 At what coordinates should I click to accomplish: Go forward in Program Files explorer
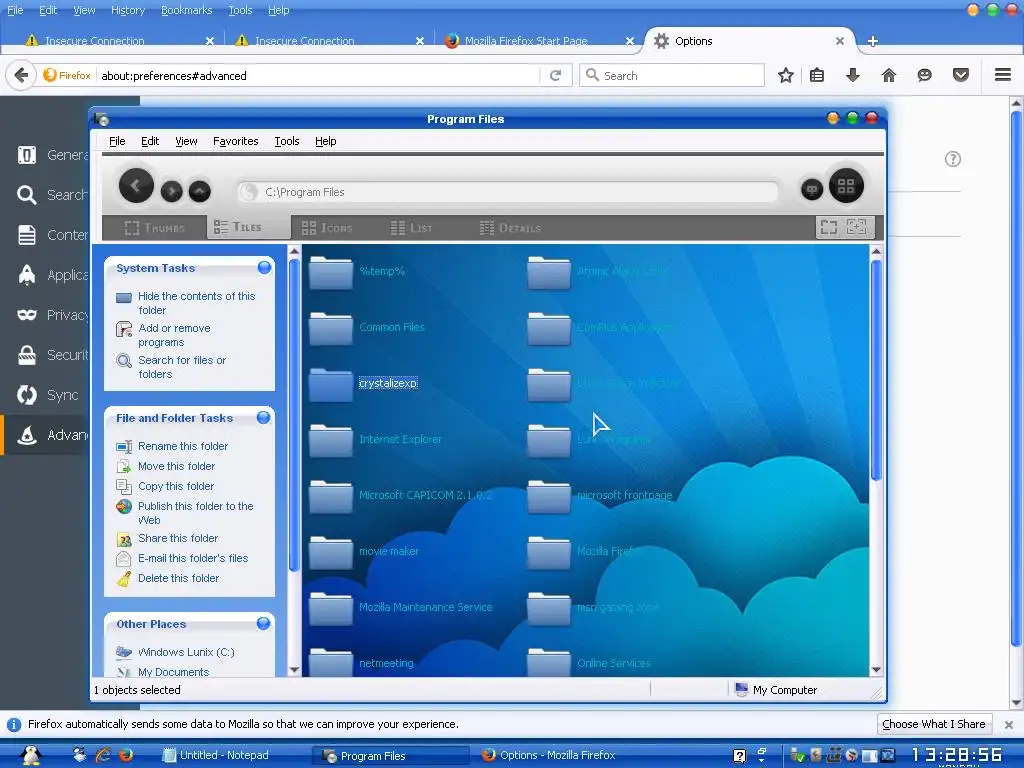click(x=172, y=191)
